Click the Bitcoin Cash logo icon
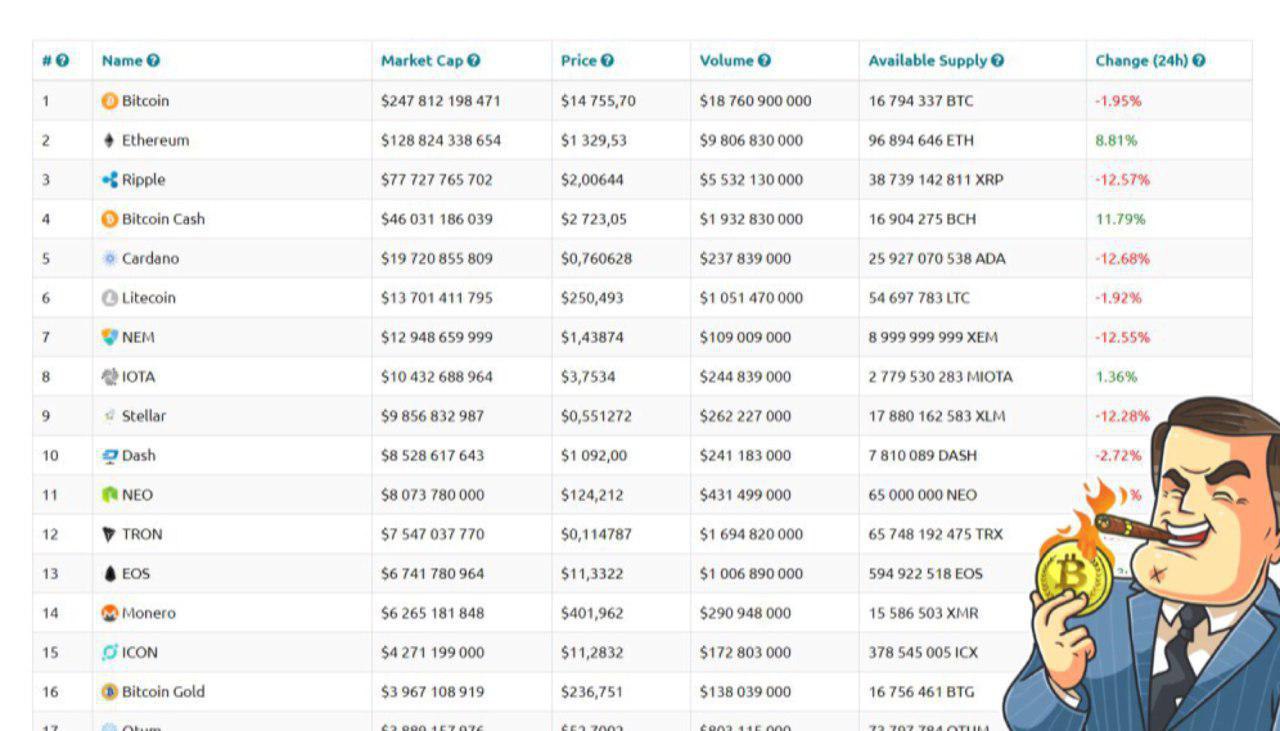This screenshot has width=1280, height=731. 110,219
